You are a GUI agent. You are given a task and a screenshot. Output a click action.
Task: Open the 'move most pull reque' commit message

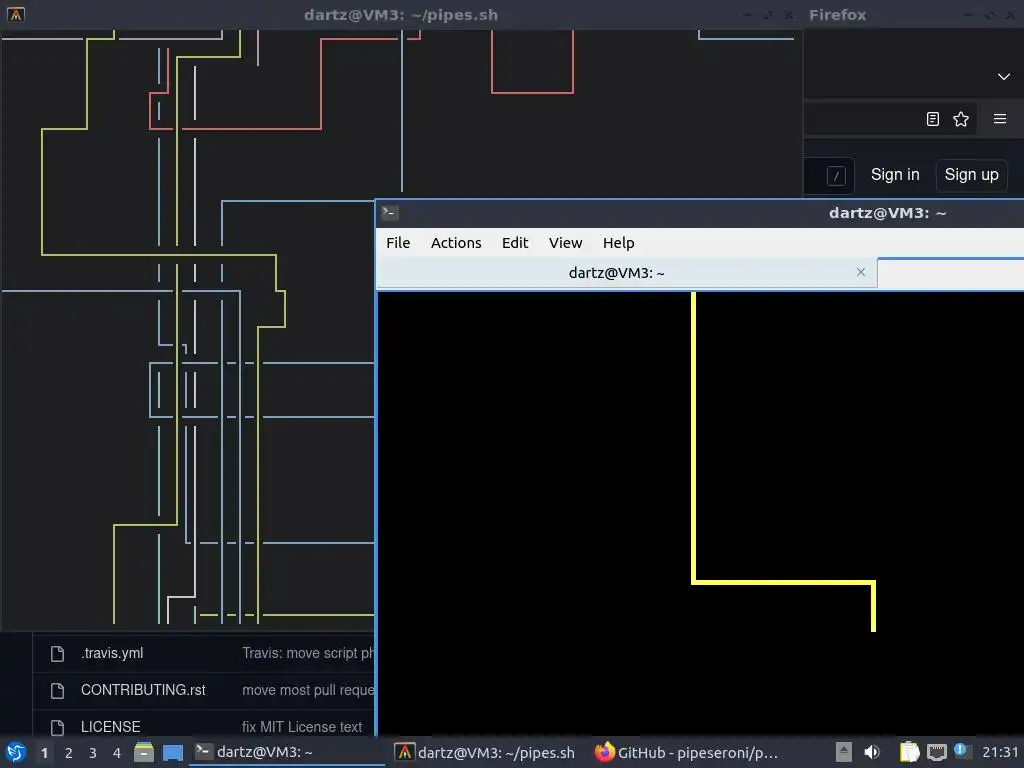click(308, 690)
